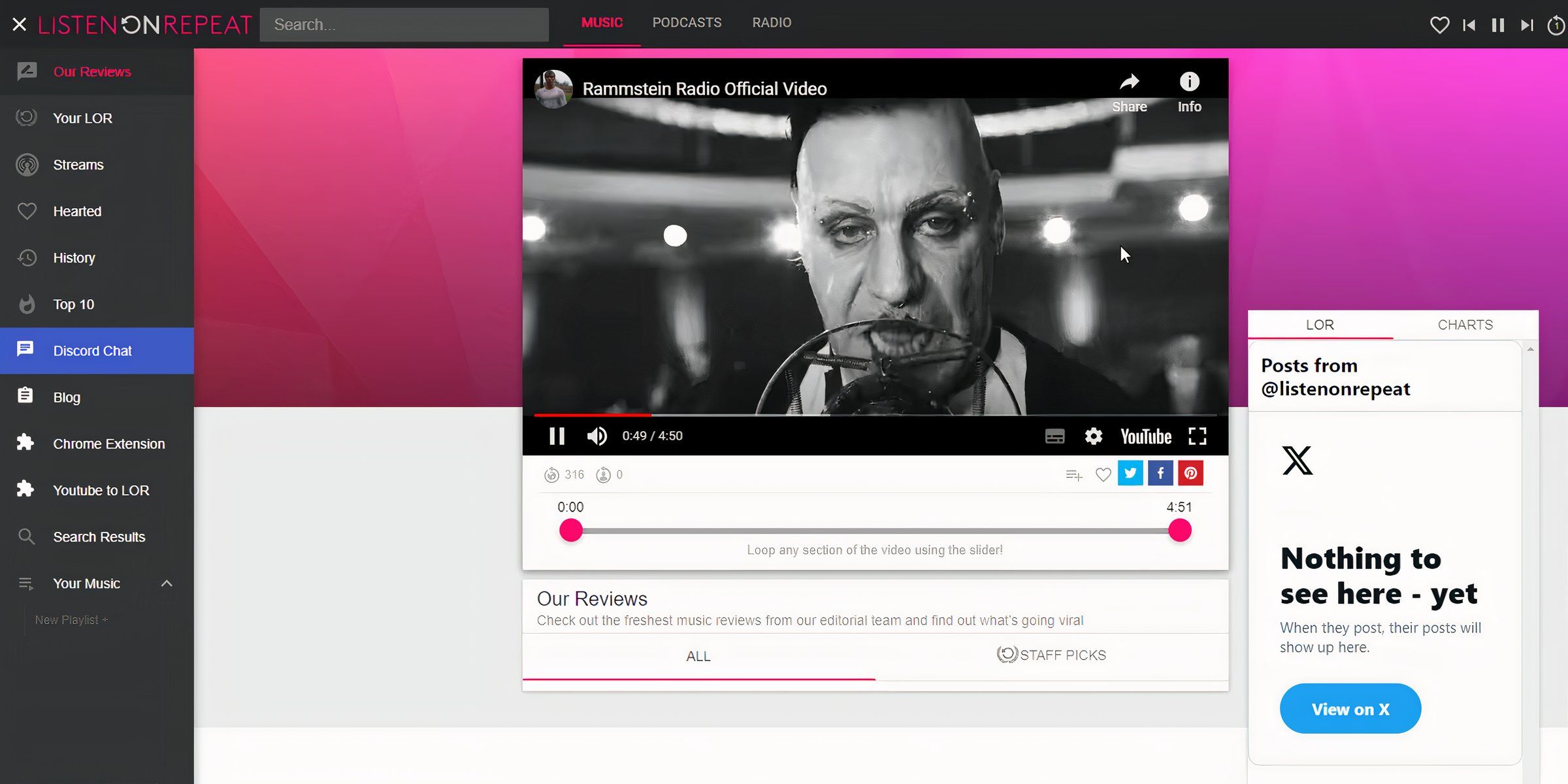Open the Discord Chat sidebar item
The height and width of the screenshot is (784, 1568).
click(x=93, y=350)
